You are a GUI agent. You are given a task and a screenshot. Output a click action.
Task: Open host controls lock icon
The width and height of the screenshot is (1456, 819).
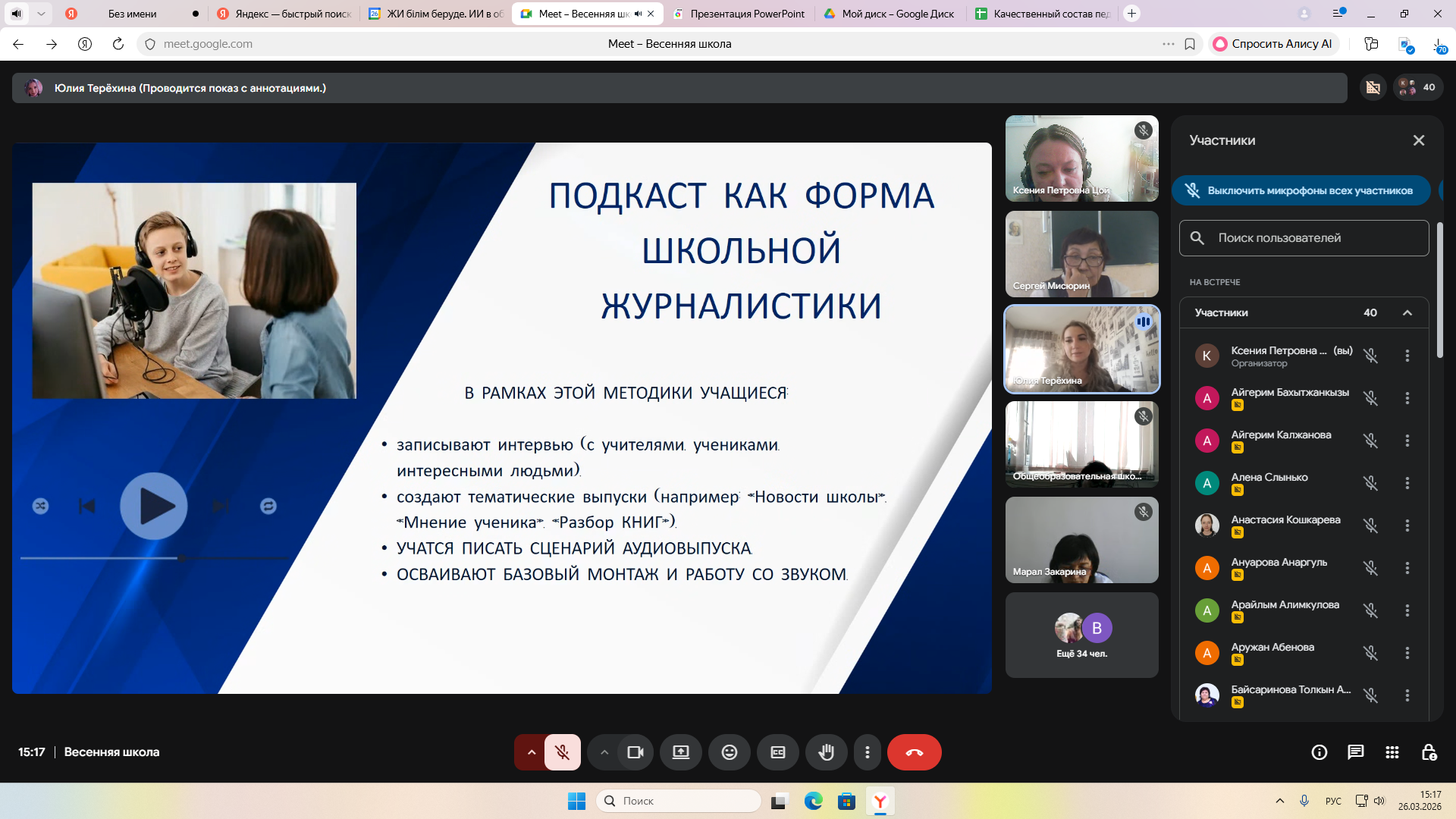pyautogui.click(x=1429, y=752)
